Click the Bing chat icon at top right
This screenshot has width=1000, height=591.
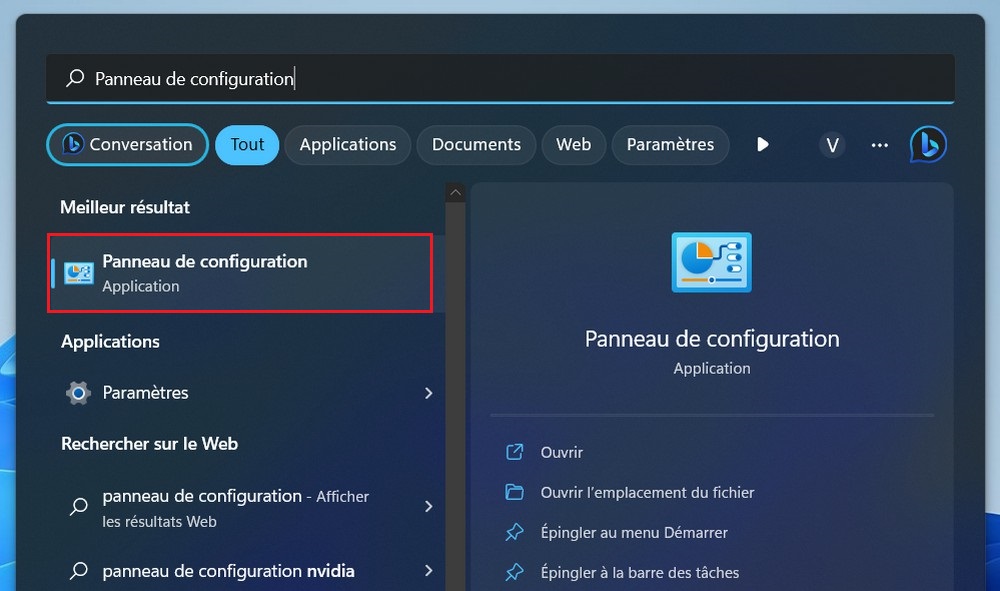[x=927, y=145]
